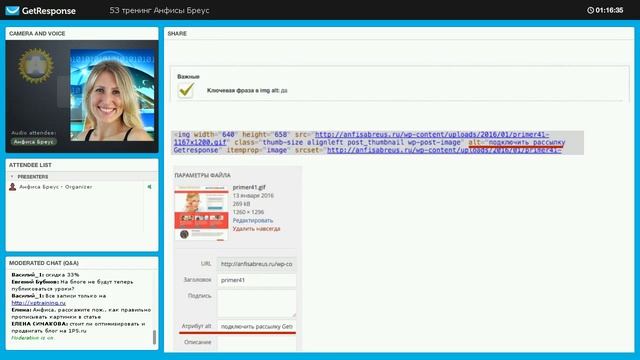640x360 pixels.
Task: Click the Евгений Бубнов chat message
Action: pyautogui.click(x=72, y=285)
